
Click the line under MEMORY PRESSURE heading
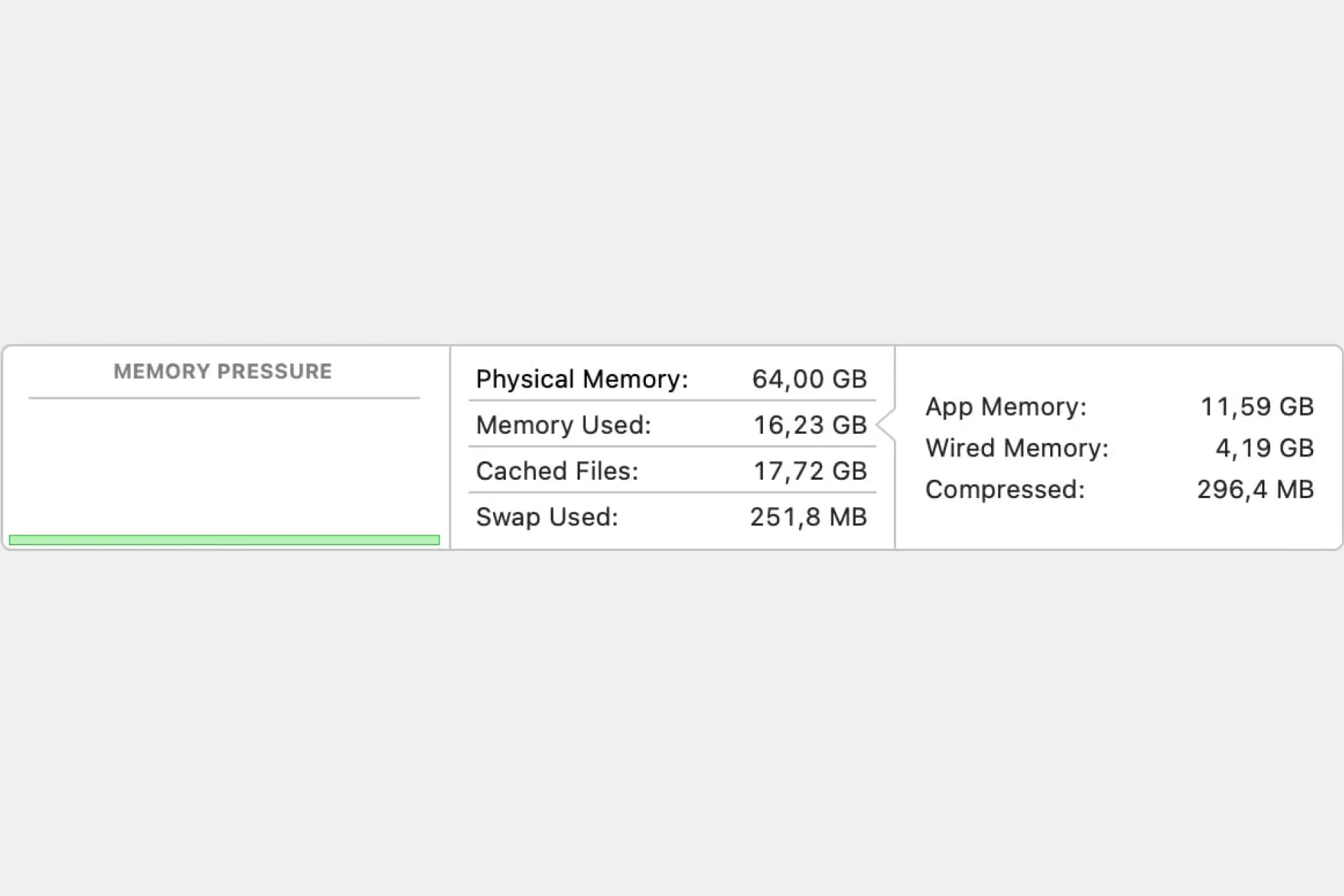[224, 398]
